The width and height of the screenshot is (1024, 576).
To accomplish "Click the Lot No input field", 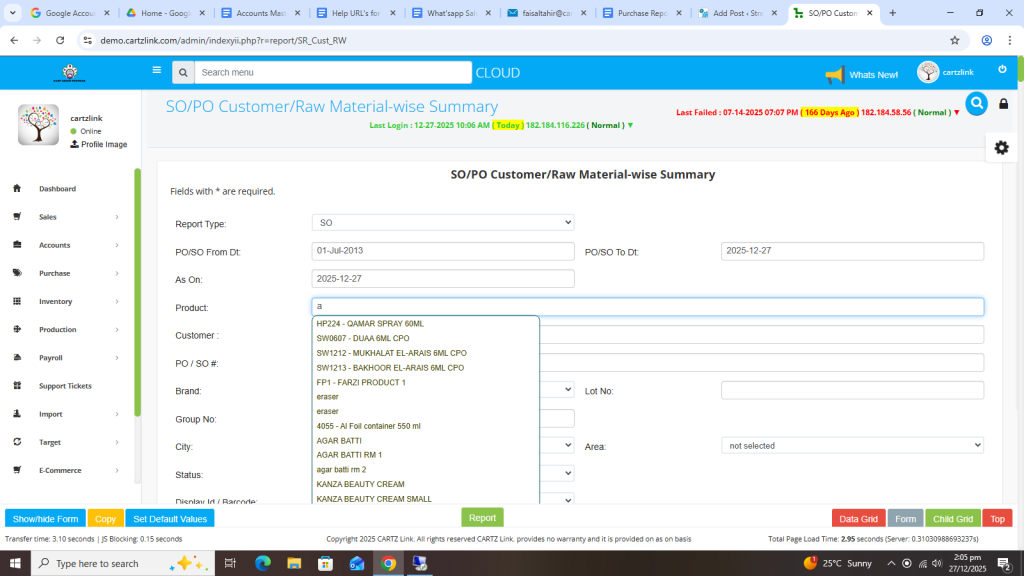I will 852,390.
